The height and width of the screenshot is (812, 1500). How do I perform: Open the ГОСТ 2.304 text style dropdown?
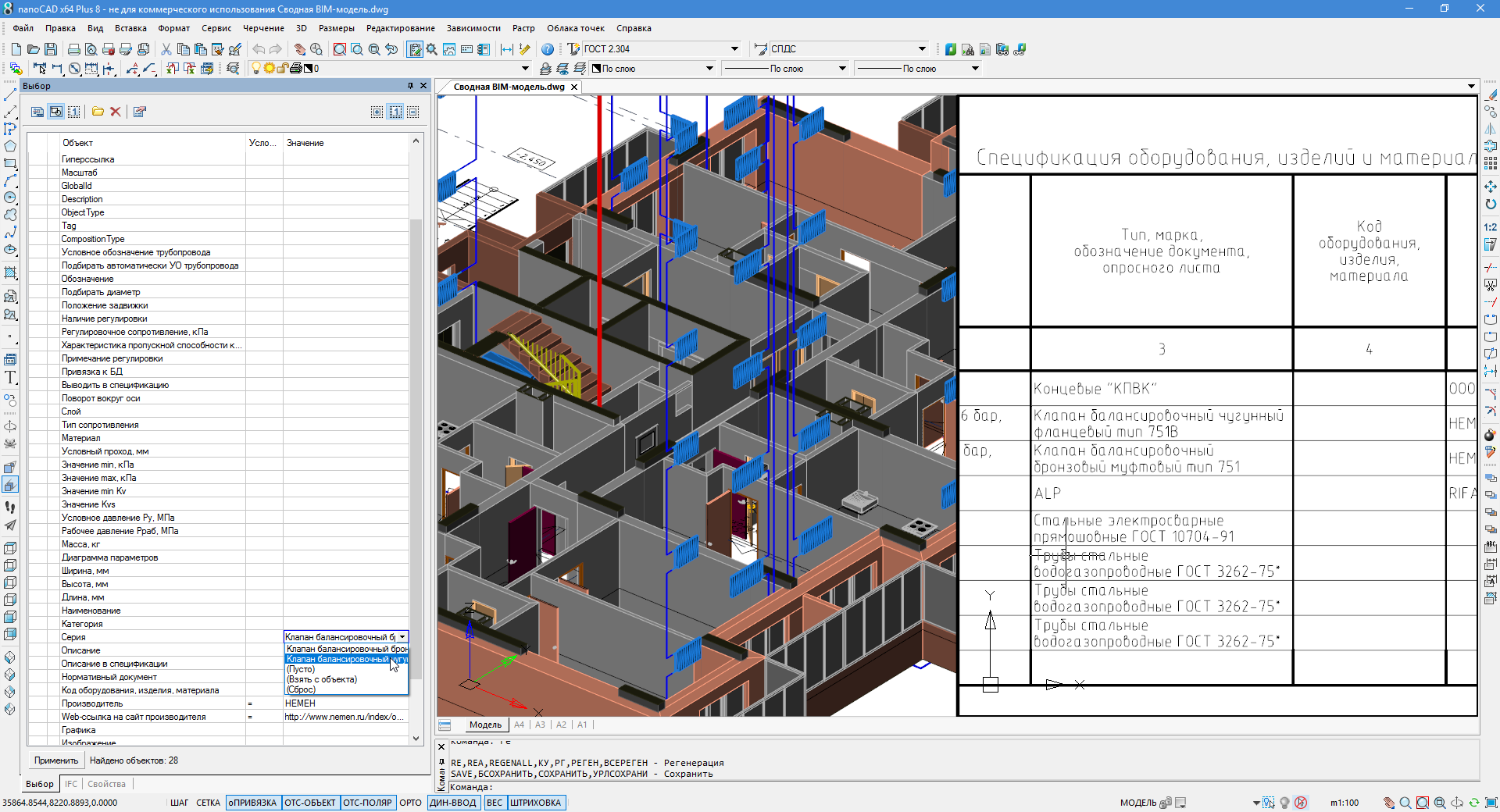click(733, 48)
